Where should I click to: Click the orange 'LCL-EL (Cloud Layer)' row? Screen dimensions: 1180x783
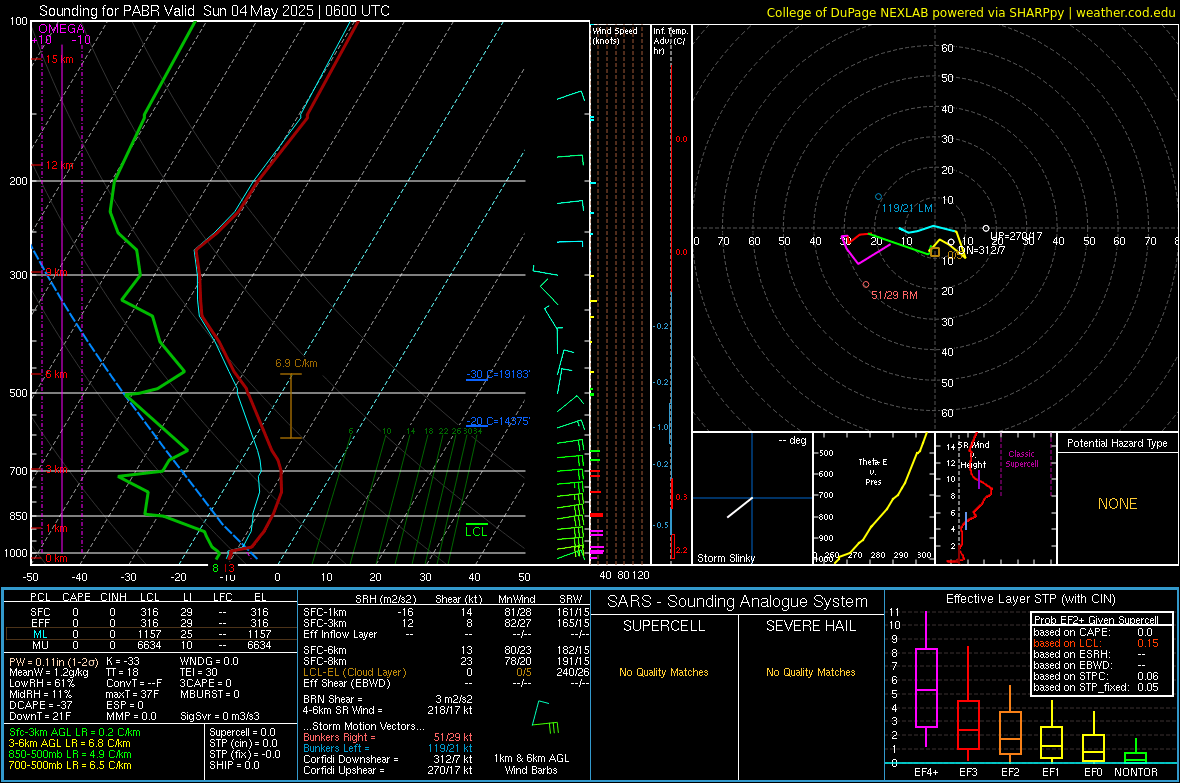[446, 672]
